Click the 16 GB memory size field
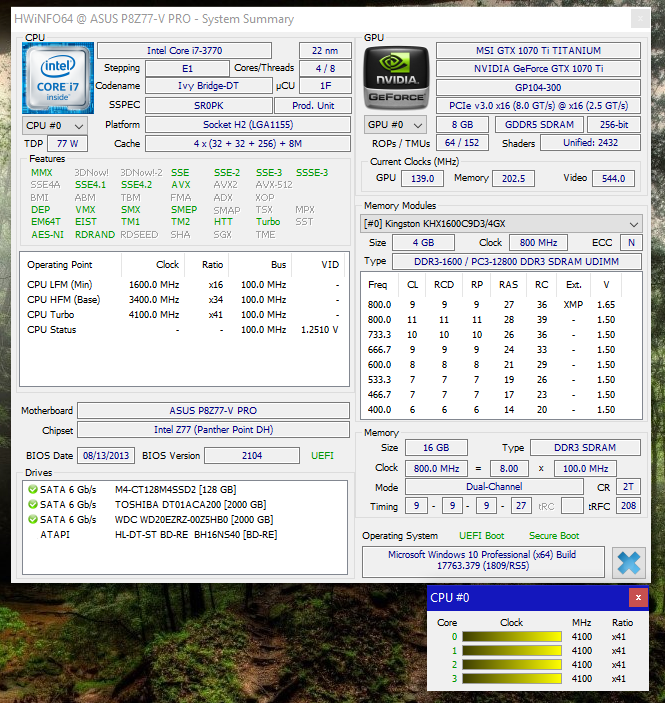The image size is (665, 703). (x=436, y=447)
